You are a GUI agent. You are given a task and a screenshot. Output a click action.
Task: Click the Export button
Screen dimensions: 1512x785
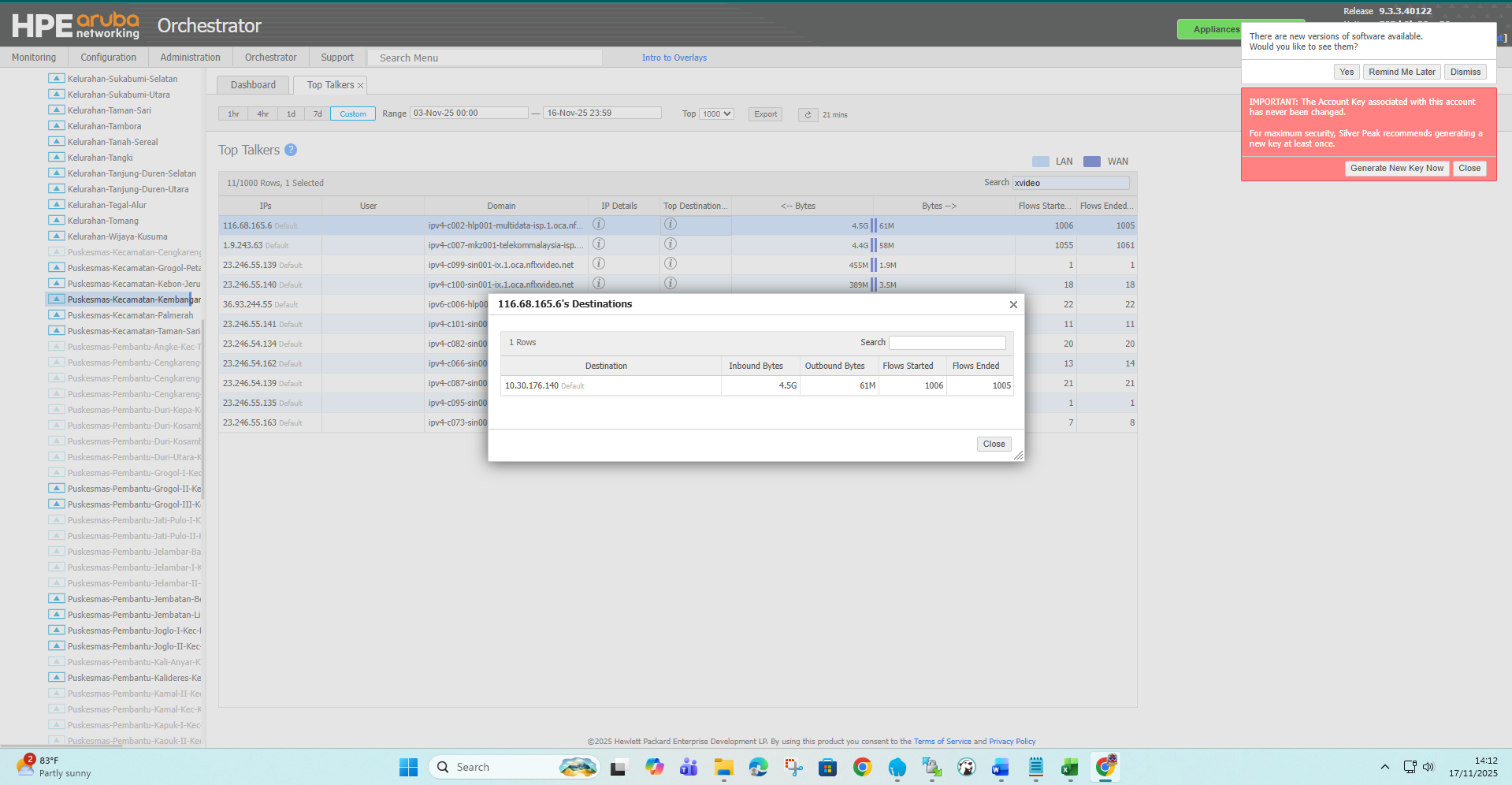[x=765, y=114]
